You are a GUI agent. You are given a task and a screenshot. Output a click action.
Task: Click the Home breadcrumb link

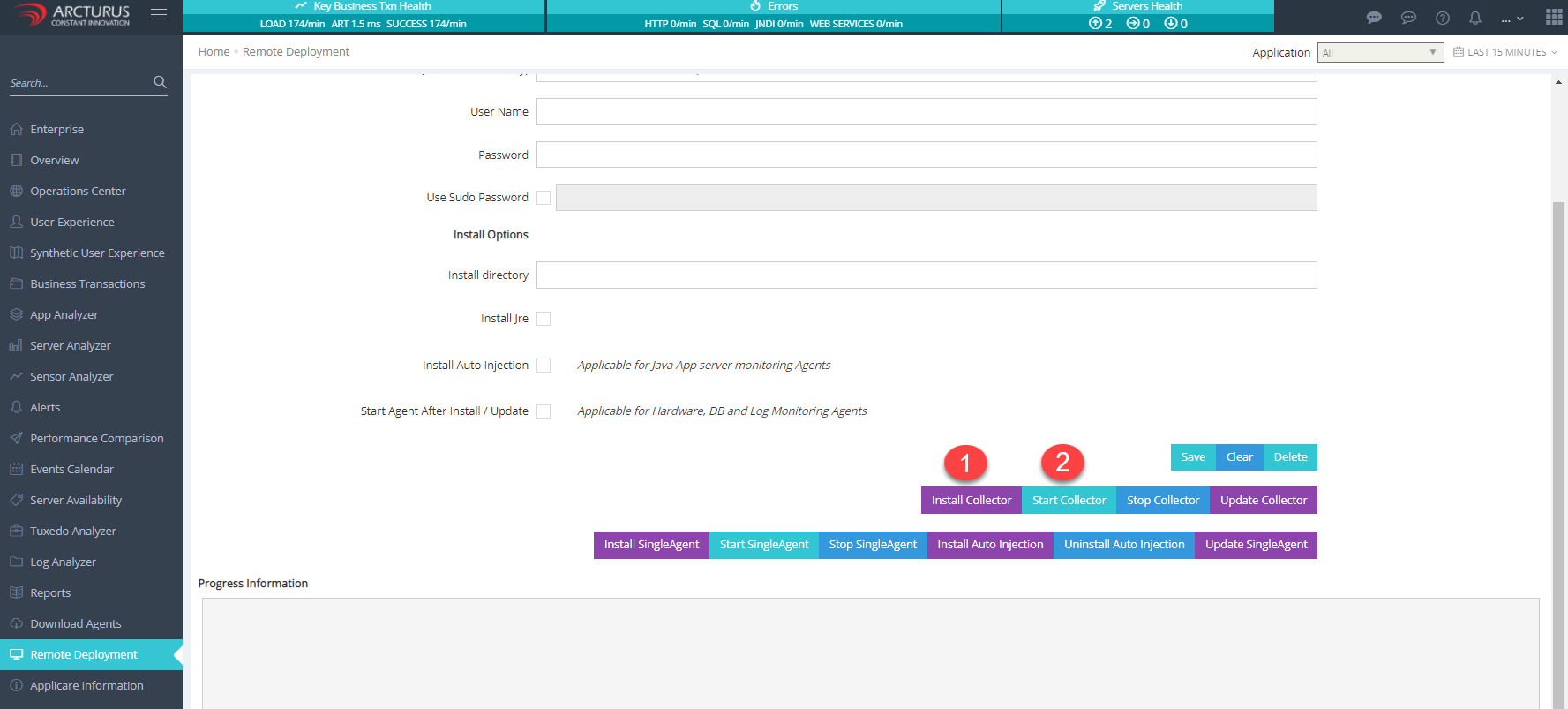[x=214, y=52]
